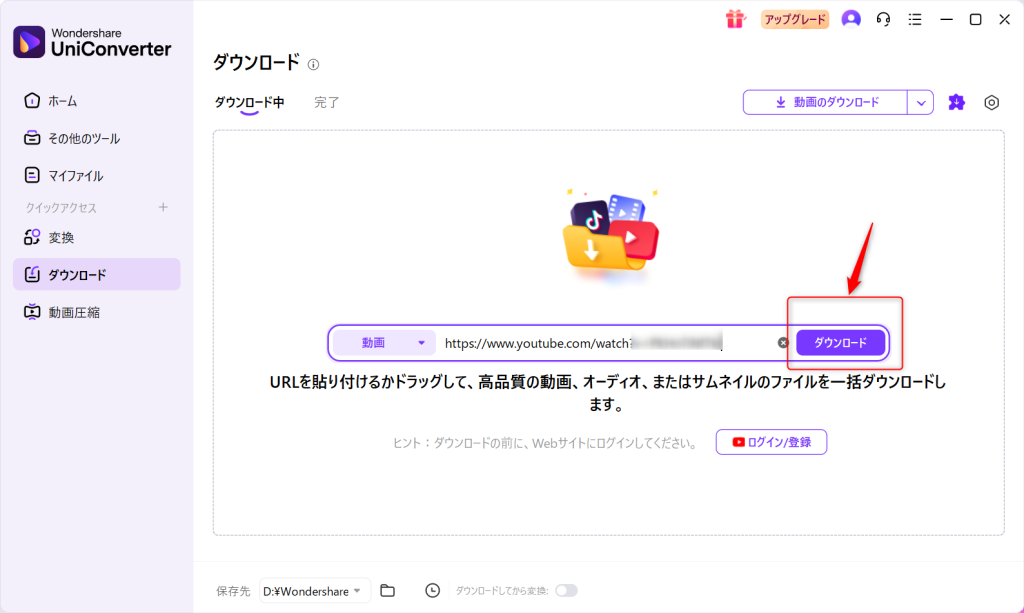The width and height of the screenshot is (1024, 613).
Task: Open the clock schedule icon
Action: point(432,590)
